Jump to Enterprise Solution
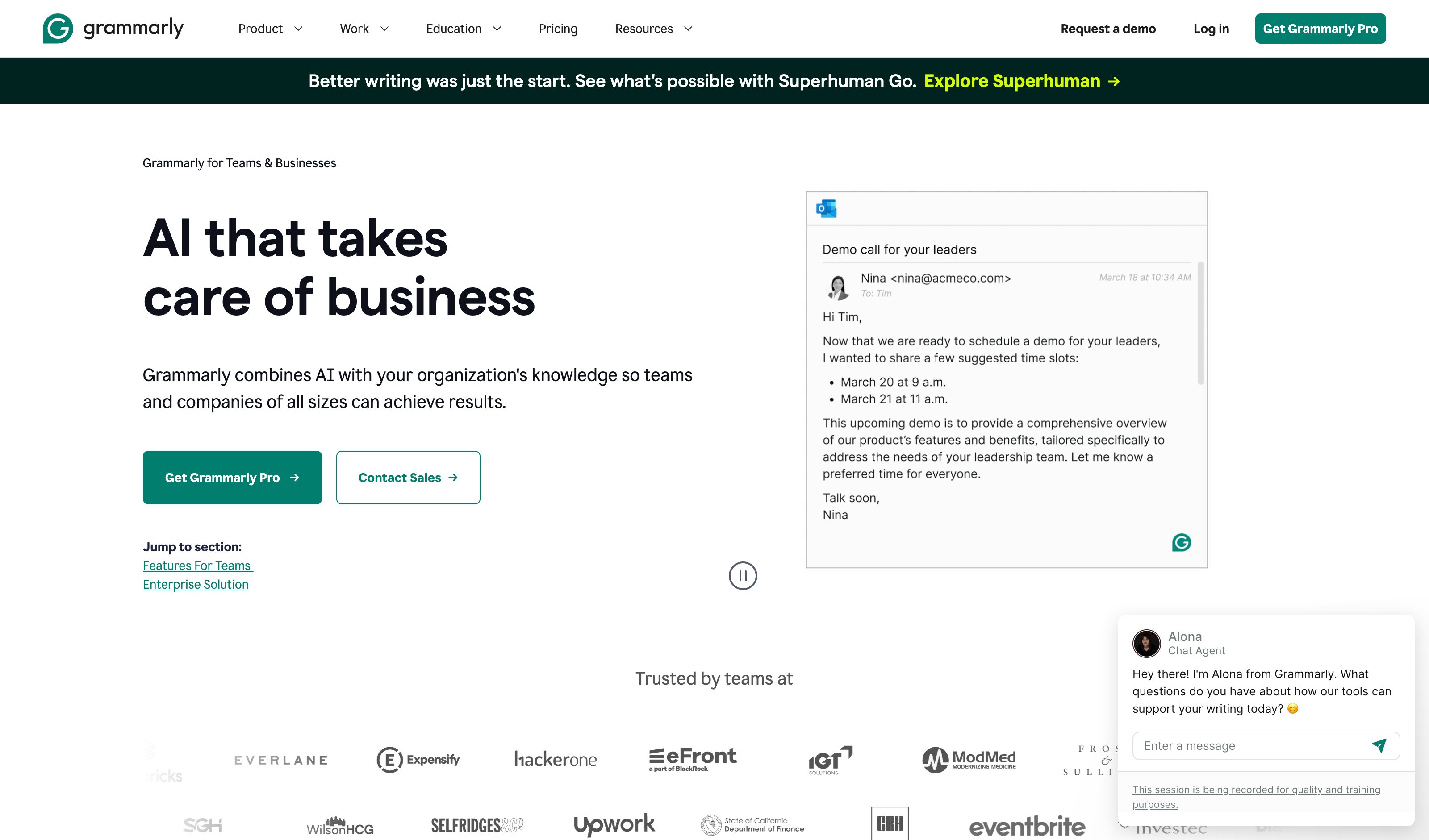This screenshot has height=840, width=1429. [196, 584]
